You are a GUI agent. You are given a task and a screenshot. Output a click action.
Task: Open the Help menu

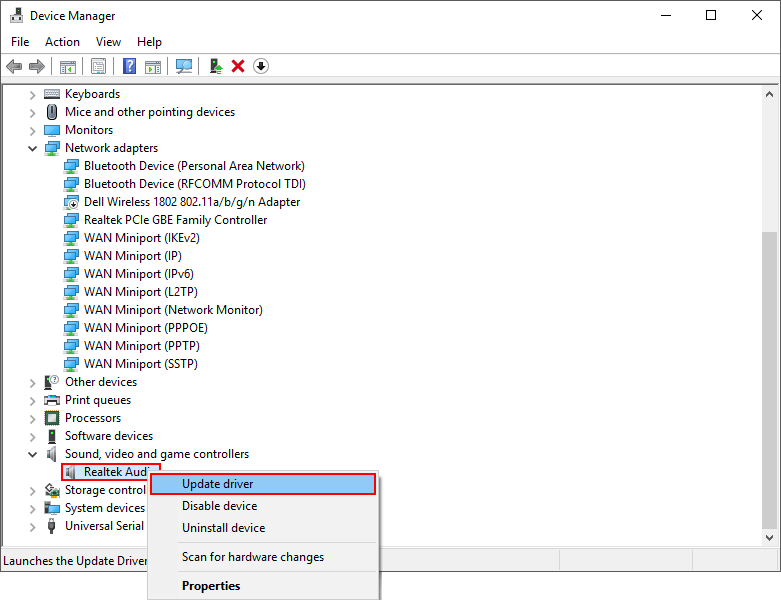point(149,42)
